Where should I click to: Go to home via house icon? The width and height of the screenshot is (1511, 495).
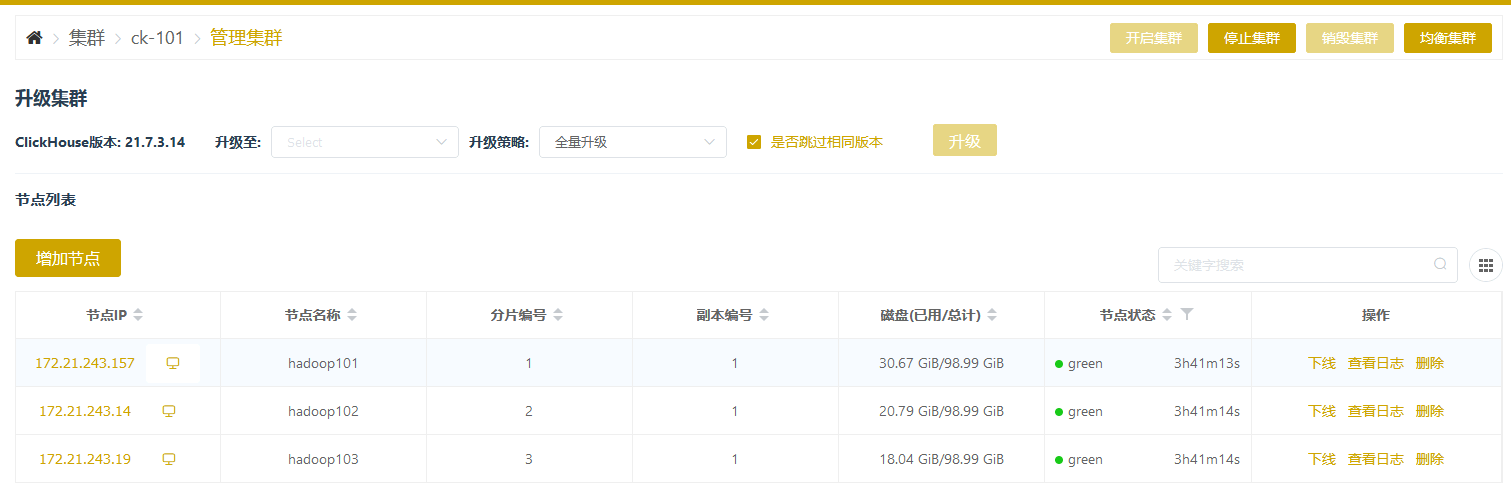click(x=34, y=38)
